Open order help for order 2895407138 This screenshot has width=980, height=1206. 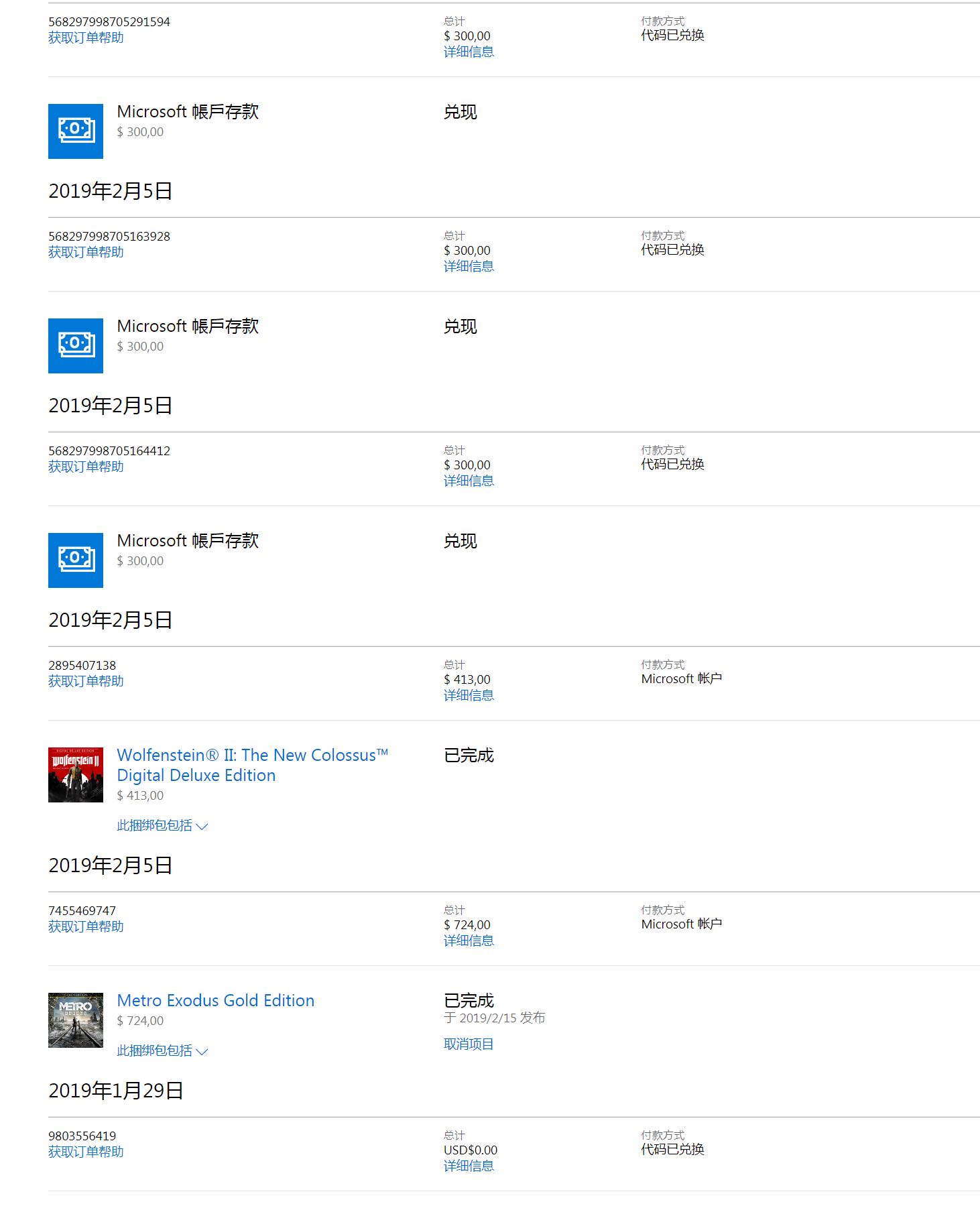[x=86, y=681]
